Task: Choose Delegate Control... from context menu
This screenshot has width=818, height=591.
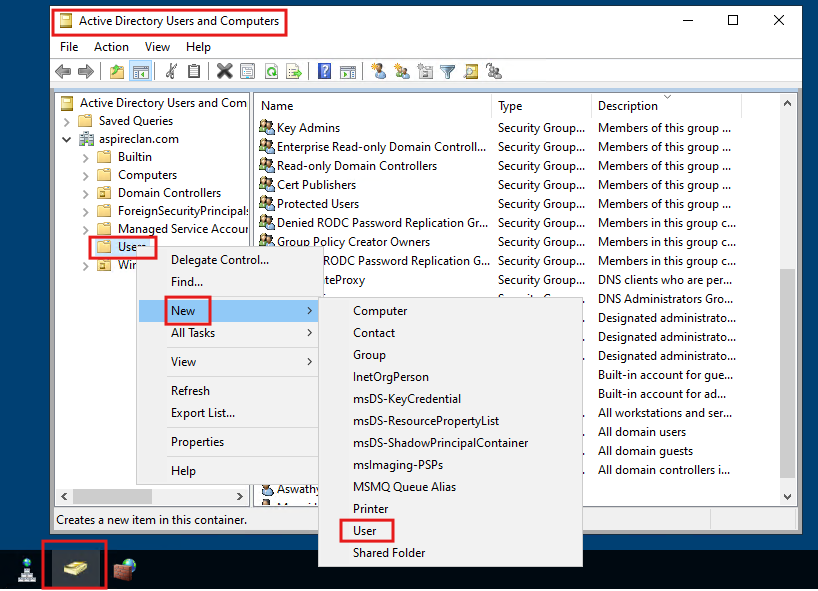Action: click(x=220, y=259)
